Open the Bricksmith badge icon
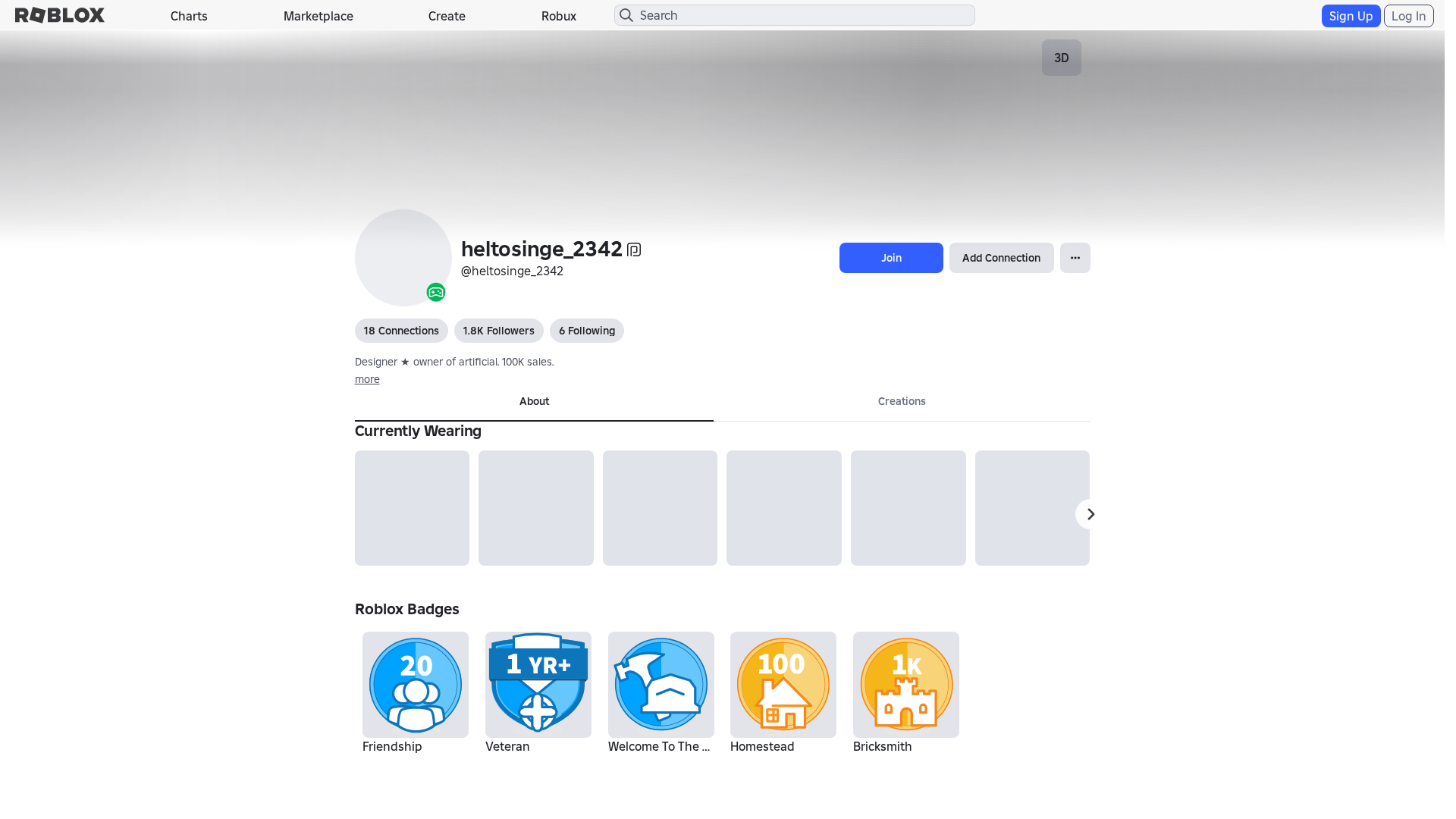Screen dimensions: 1456x819 point(906,685)
